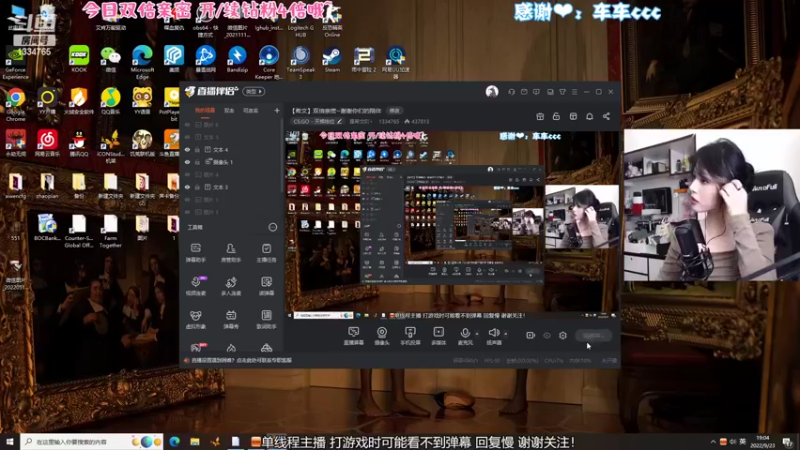
Task: Open Bandizip desktop shortcut
Action: point(237,59)
